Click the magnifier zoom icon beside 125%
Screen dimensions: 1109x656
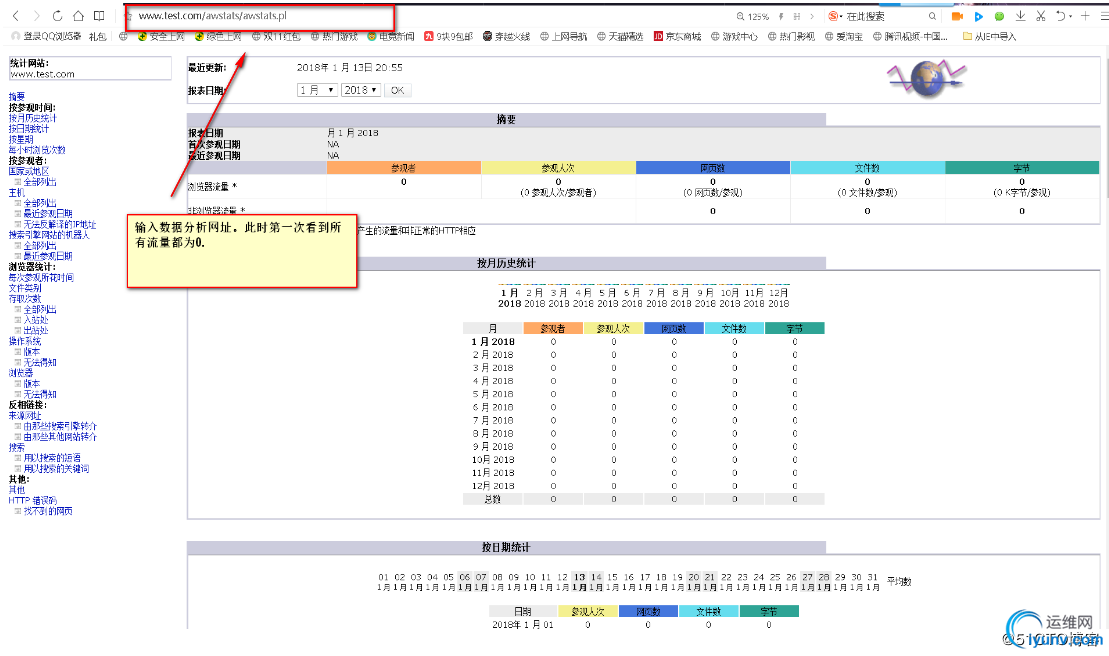coord(740,16)
